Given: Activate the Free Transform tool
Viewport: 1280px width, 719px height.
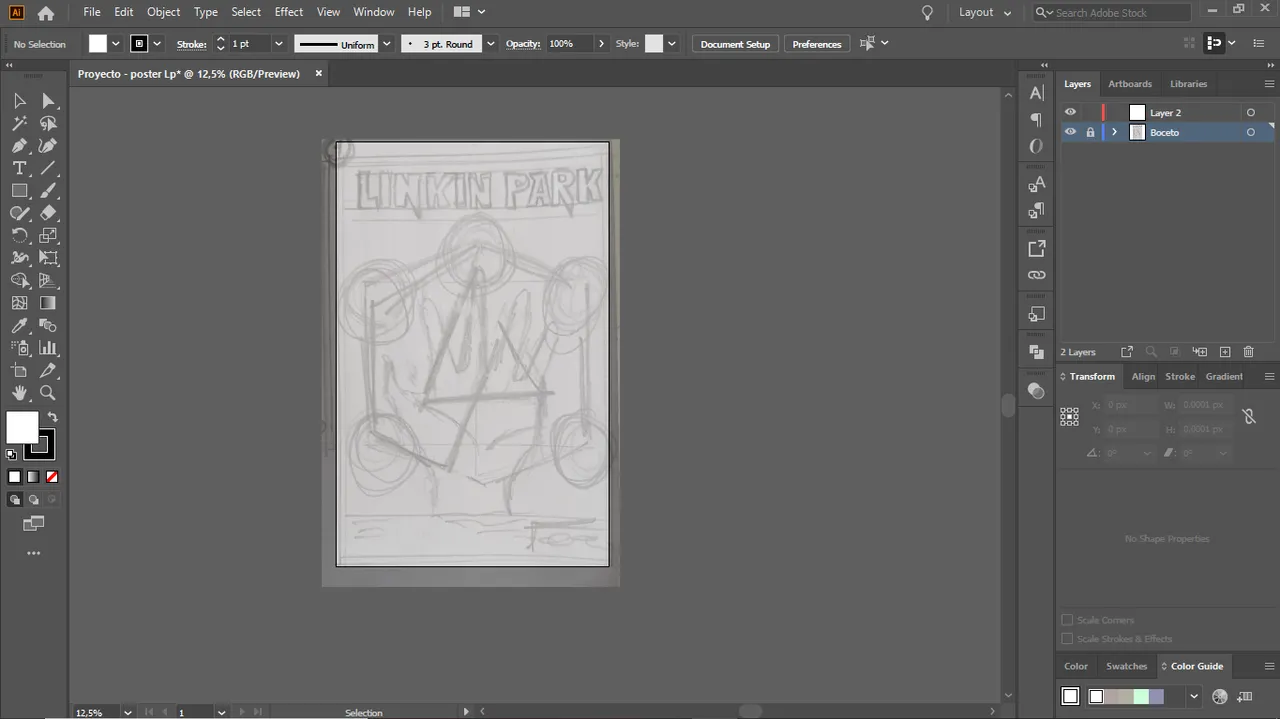Looking at the screenshot, I should 48,258.
